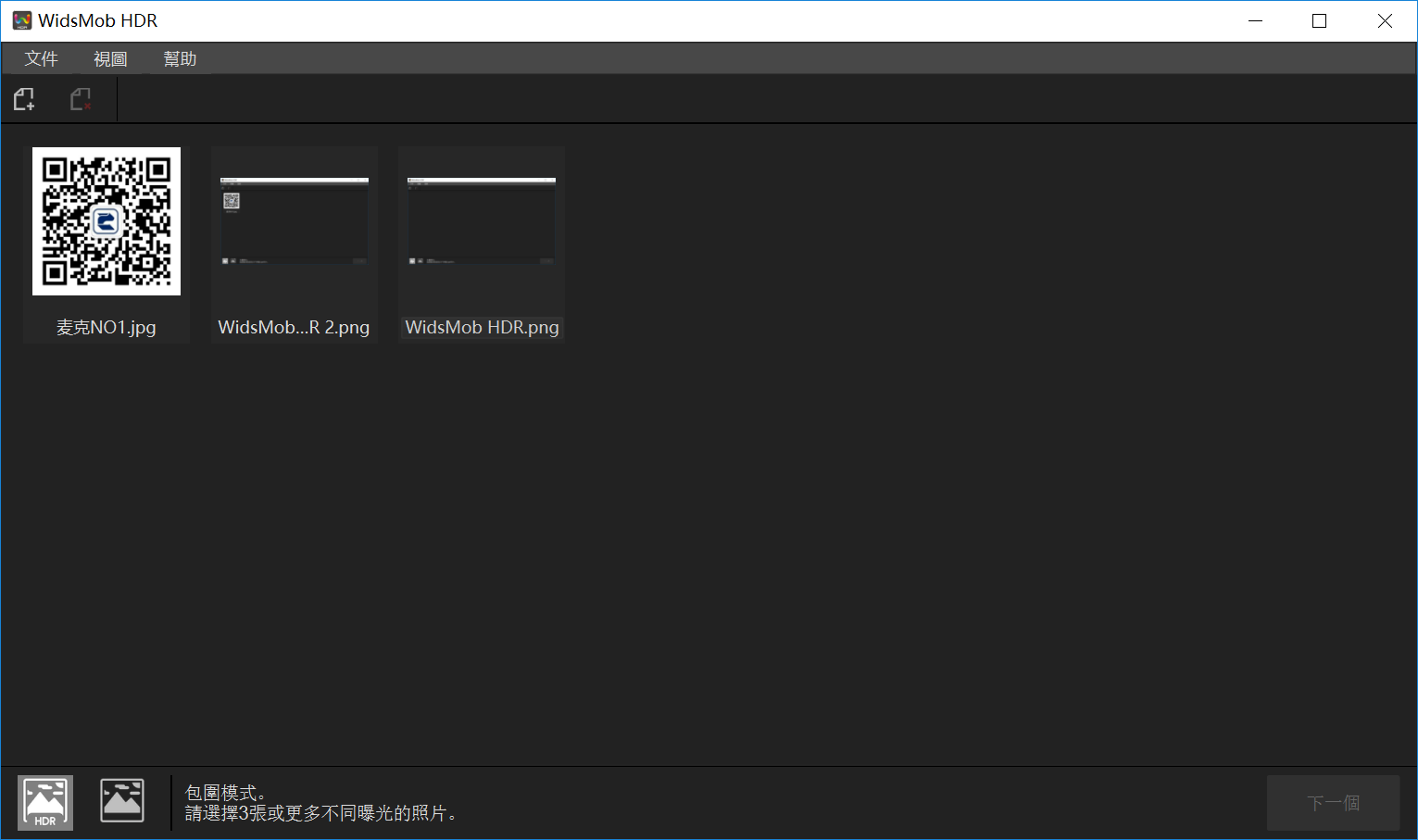Click the WidsMob HDR.png file name label
Screen dimensions: 1418x840
point(482,327)
